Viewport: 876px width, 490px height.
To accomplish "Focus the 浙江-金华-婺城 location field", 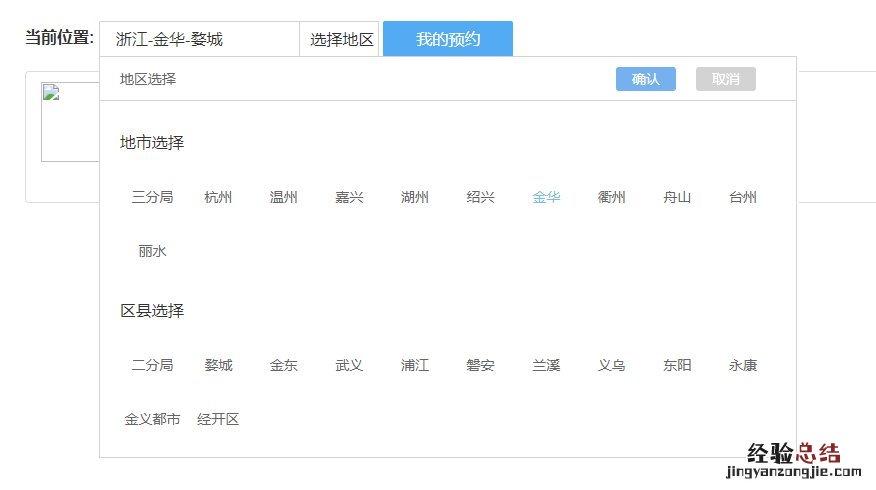I will [199, 39].
